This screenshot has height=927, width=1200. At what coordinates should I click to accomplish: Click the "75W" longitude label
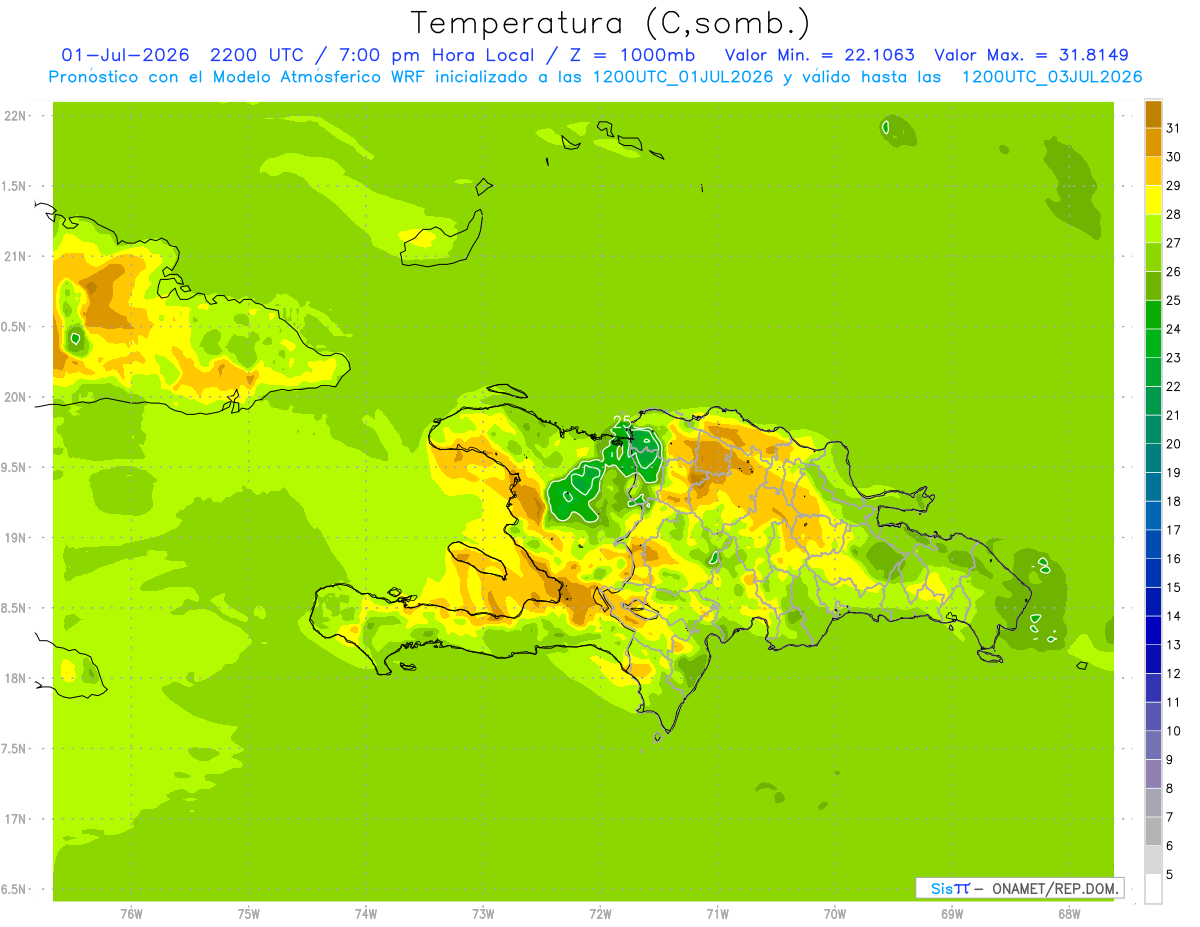click(x=249, y=914)
